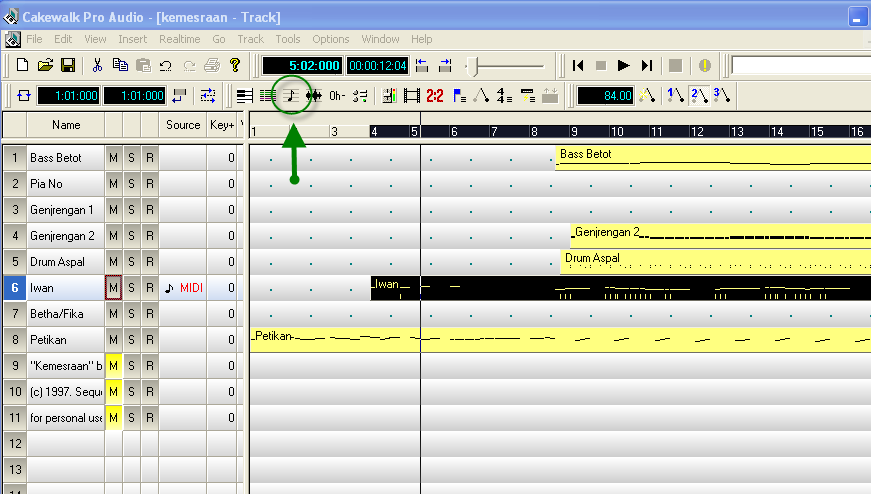Select tempo ratio 2 button

[699, 96]
